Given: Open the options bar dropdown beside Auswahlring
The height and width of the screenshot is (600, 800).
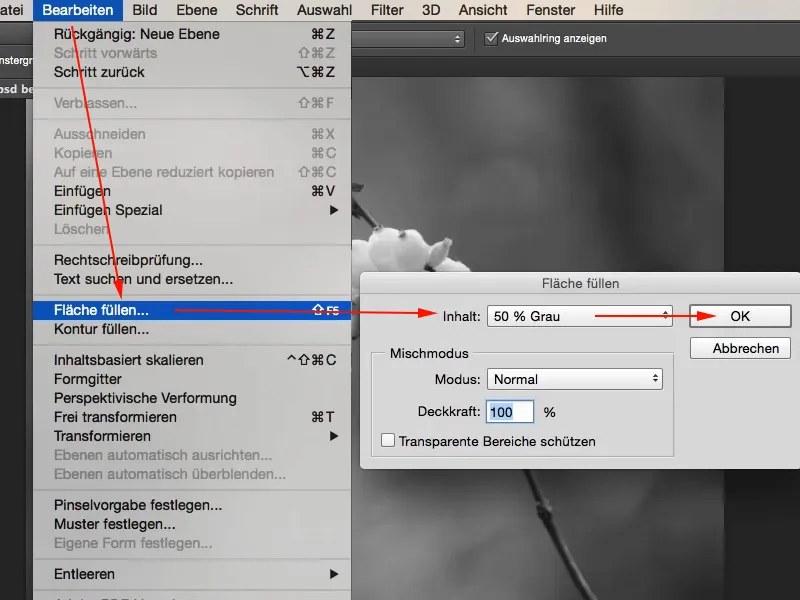Looking at the screenshot, I should [408, 39].
